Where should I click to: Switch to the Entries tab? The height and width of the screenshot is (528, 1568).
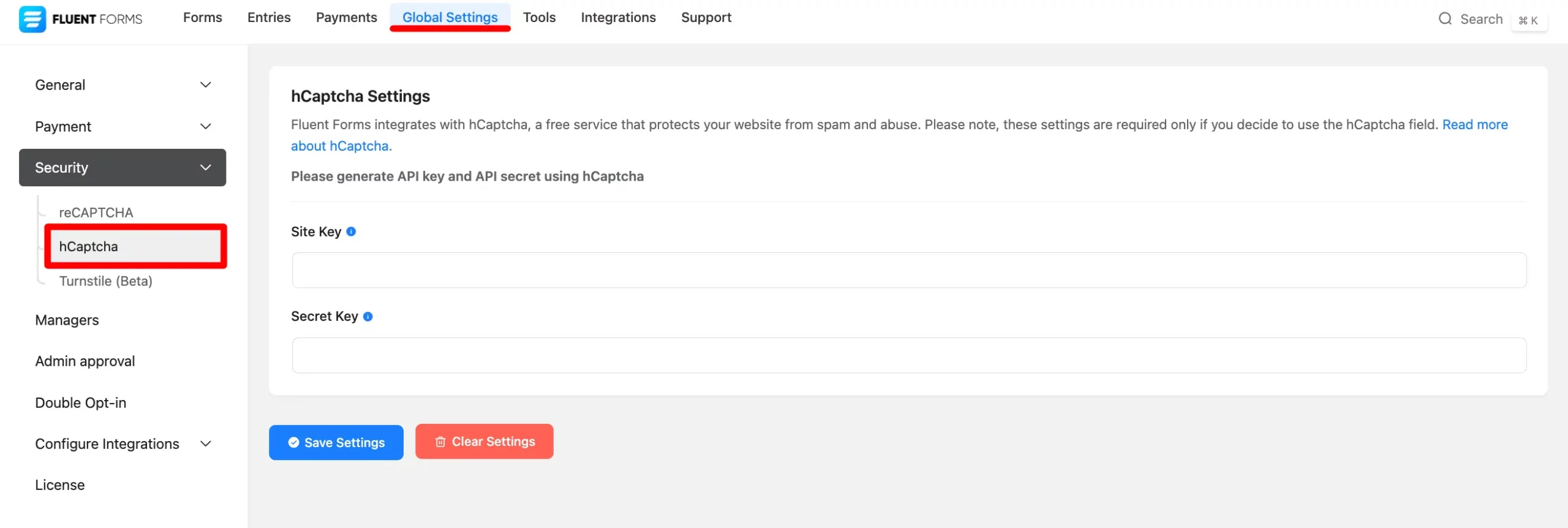[269, 18]
